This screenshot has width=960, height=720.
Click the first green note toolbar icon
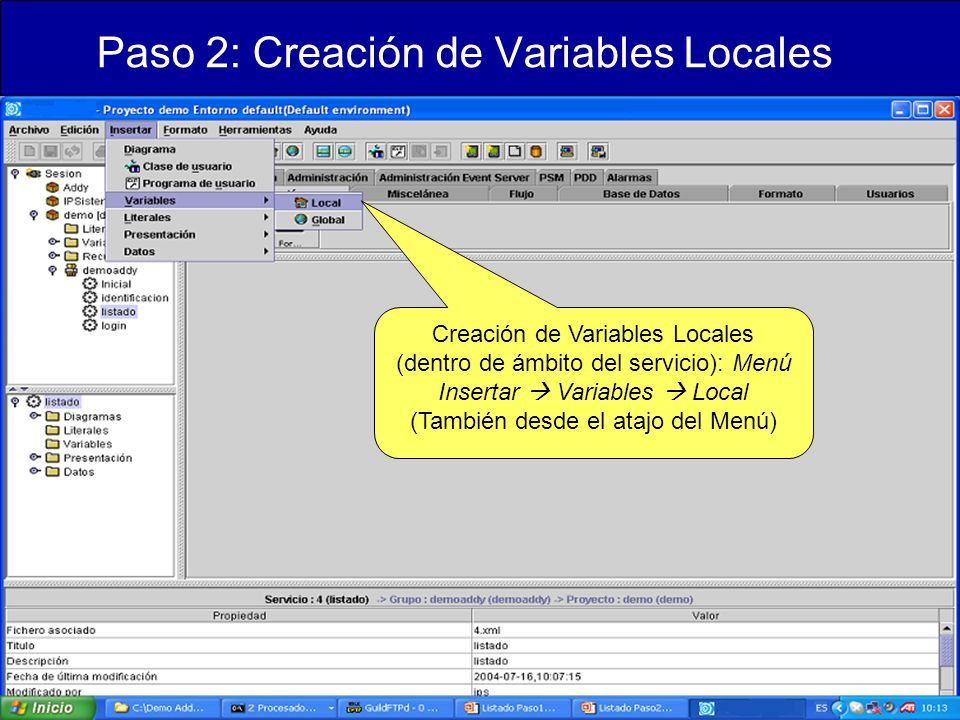click(471, 151)
